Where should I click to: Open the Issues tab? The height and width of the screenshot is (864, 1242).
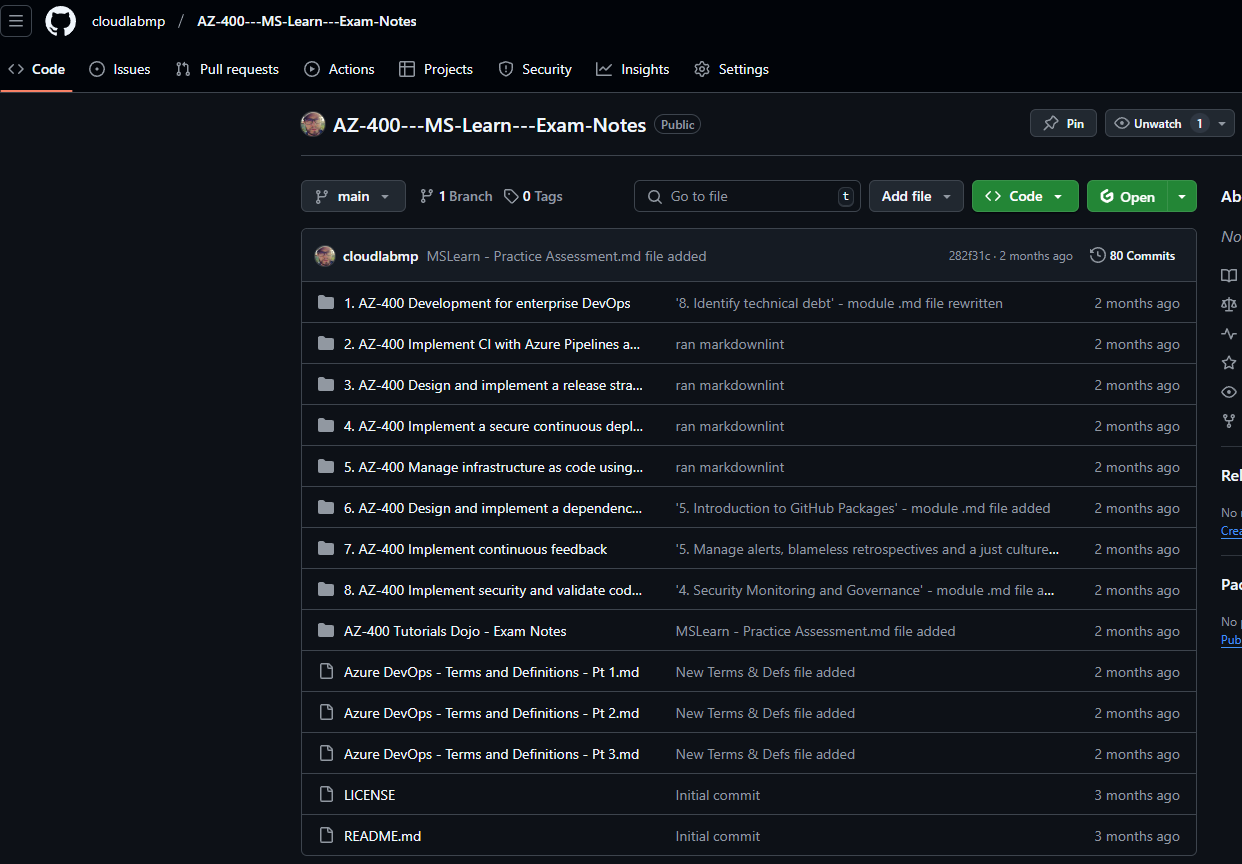[120, 69]
